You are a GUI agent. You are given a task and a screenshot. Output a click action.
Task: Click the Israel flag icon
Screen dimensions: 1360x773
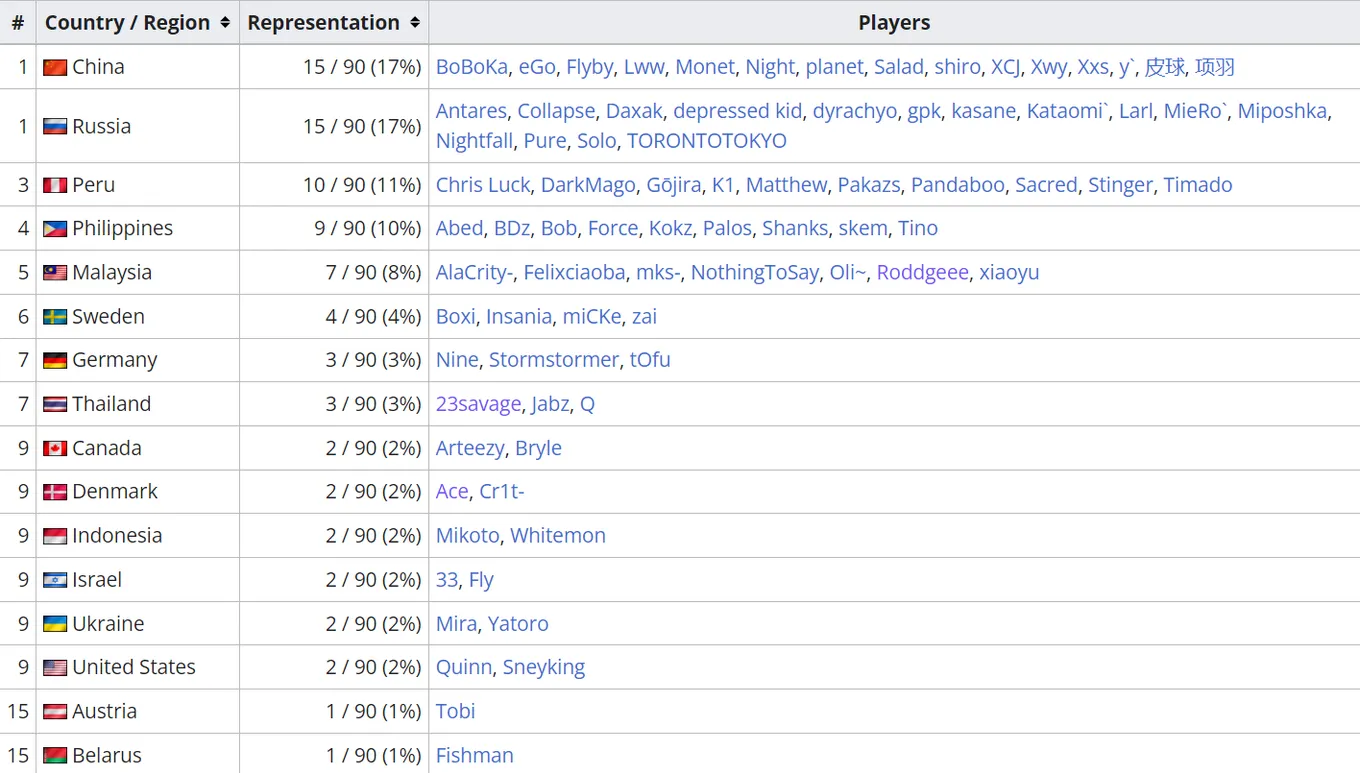pos(55,580)
